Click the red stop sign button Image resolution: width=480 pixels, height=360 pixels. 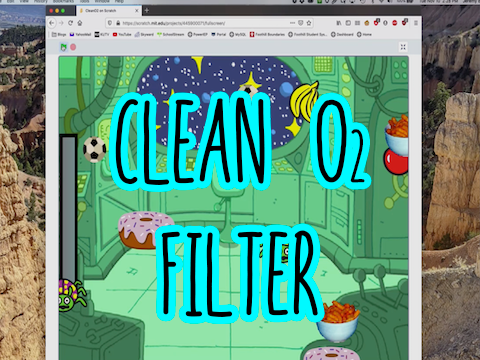click(73, 47)
